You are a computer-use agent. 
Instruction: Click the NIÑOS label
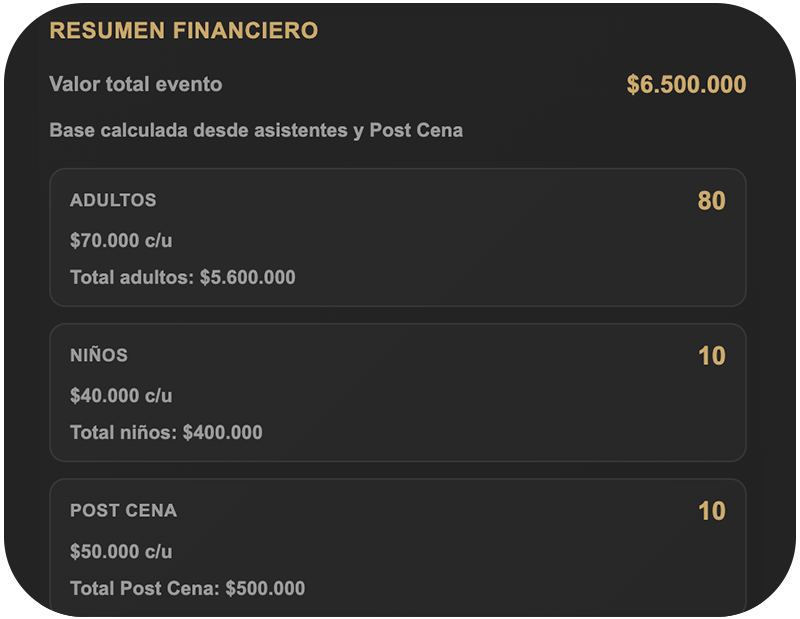point(99,355)
